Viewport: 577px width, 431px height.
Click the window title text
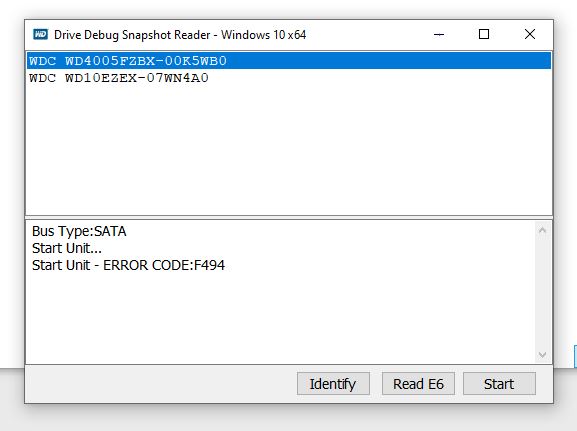coord(180,35)
